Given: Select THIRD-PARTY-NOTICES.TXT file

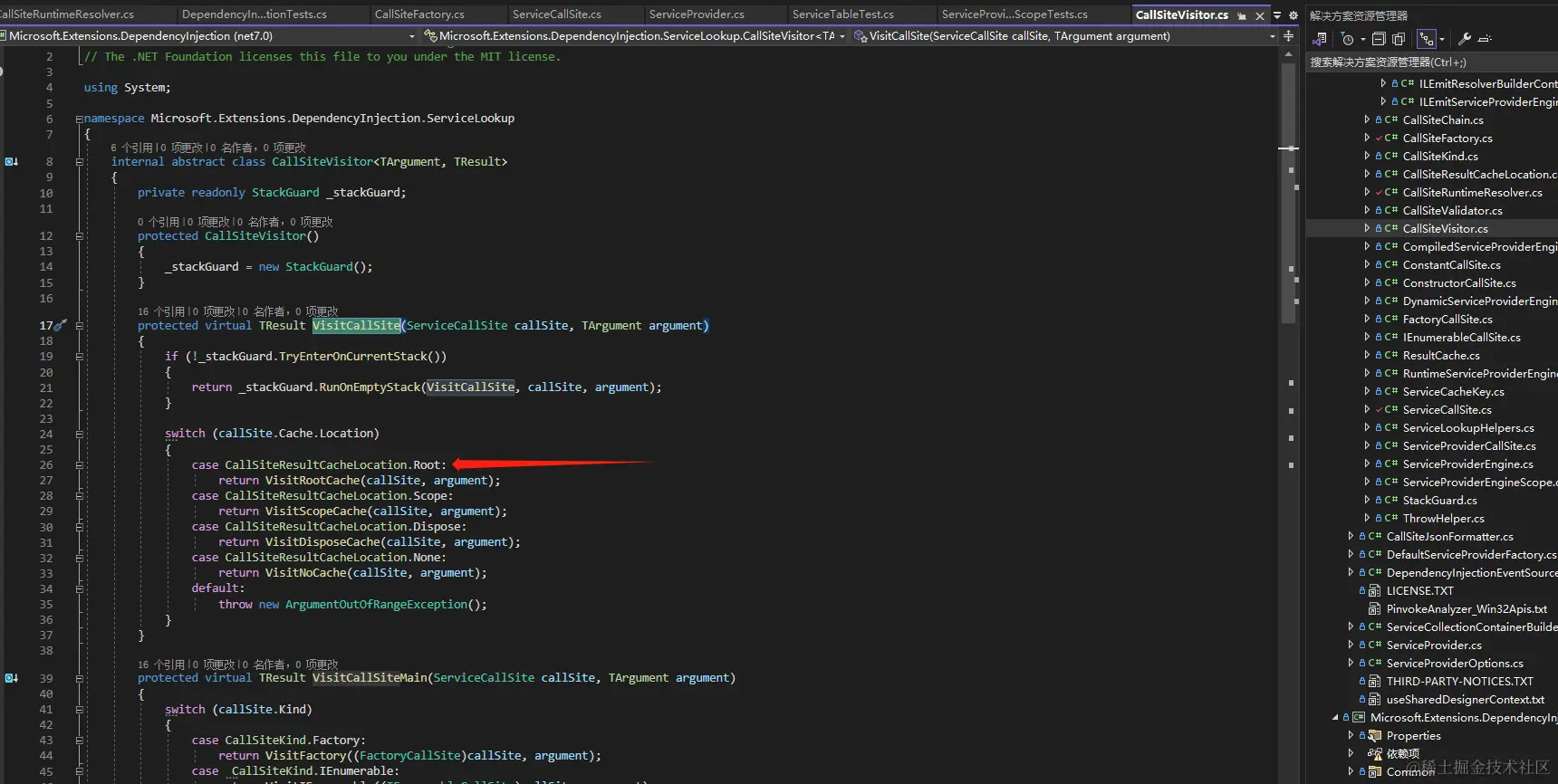Looking at the screenshot, I should 1459,681.
